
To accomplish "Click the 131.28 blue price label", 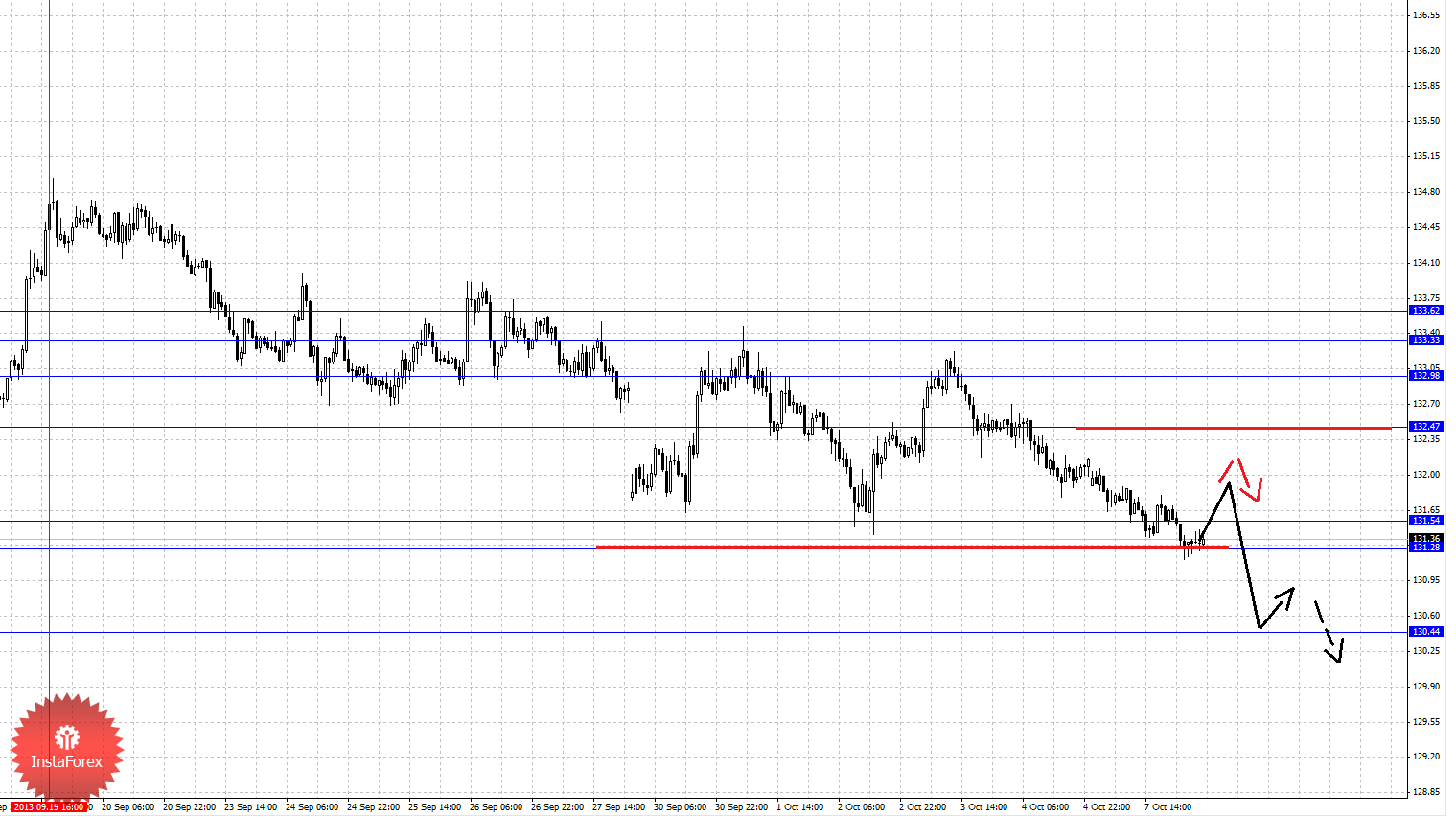I will coord(1425,548).
